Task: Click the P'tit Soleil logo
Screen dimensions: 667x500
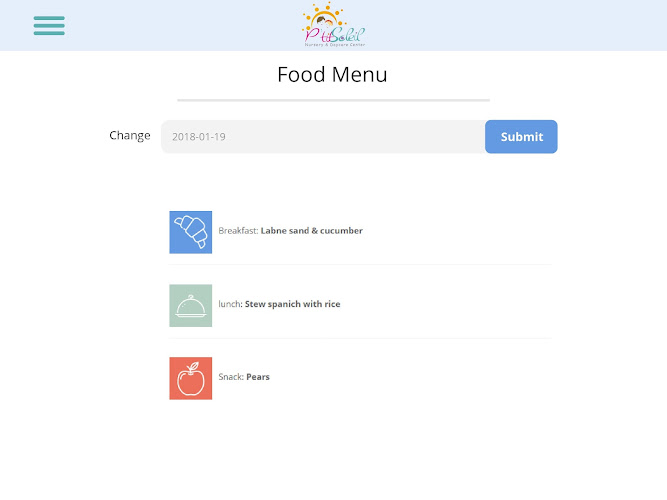Action: click(334, 25)
